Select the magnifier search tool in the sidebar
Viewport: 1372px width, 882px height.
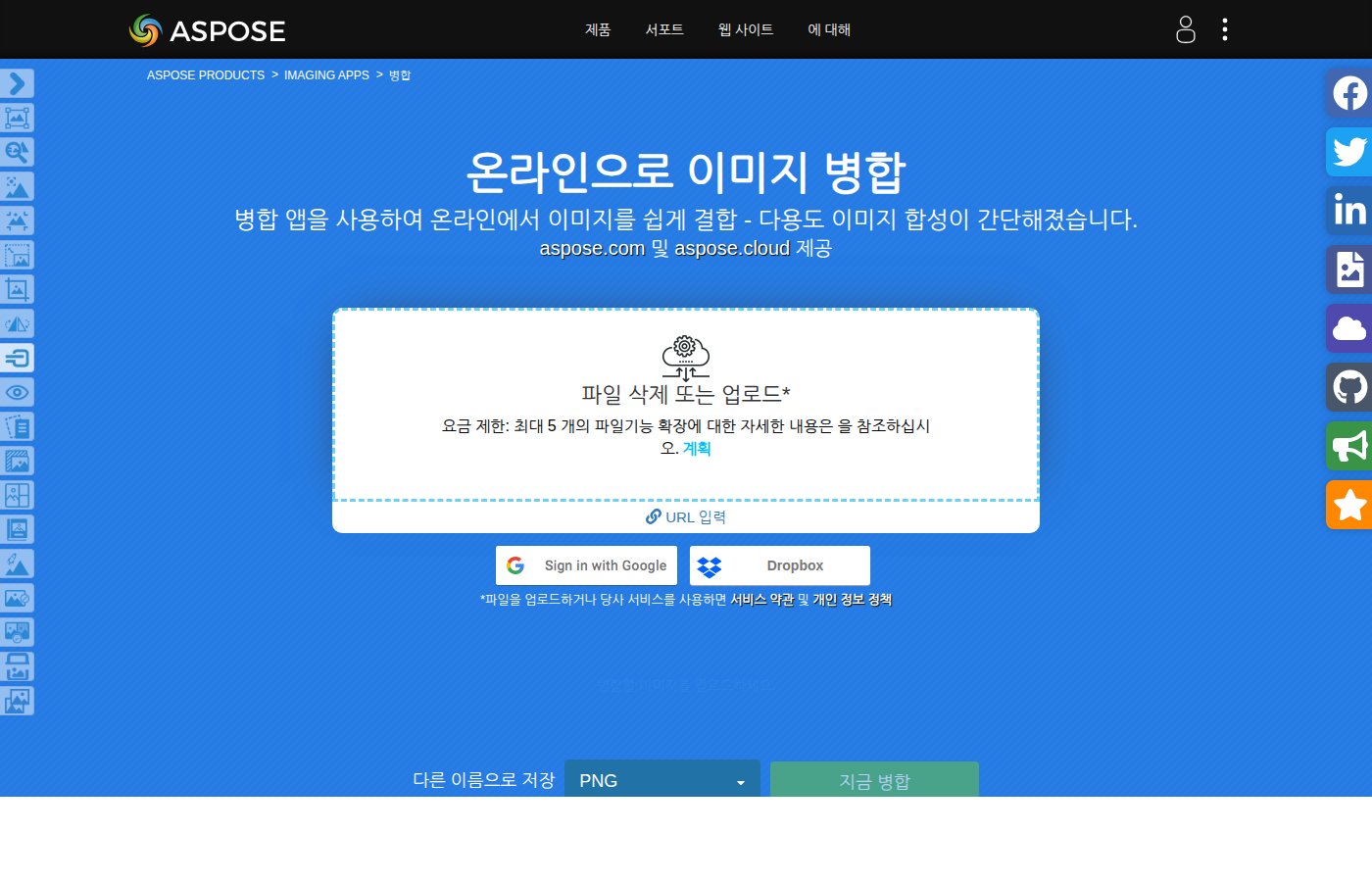[x=17, y=152]
